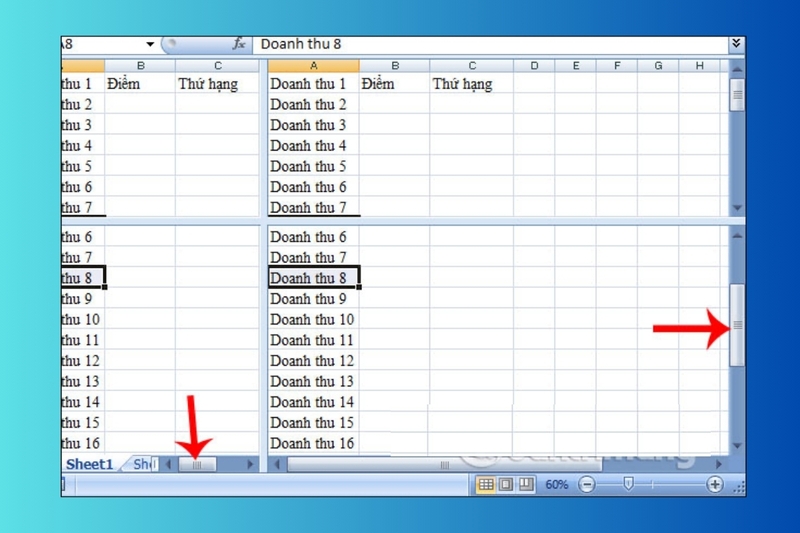Select column E header
This screenshot has width=800, height=533.
pos(576,65)
